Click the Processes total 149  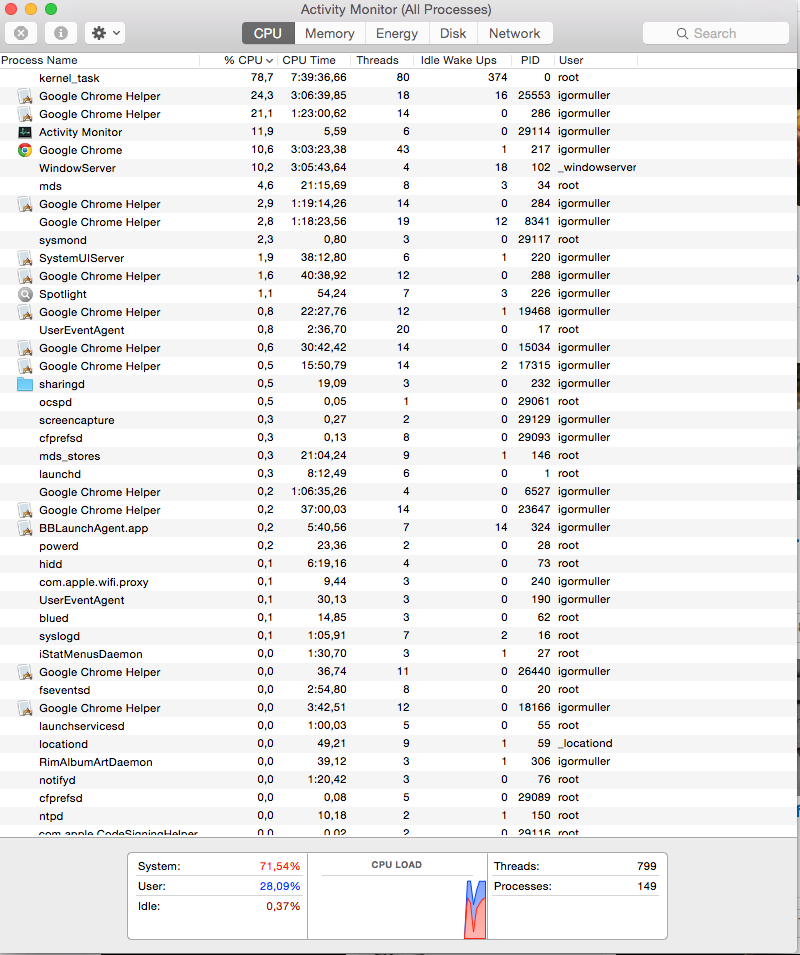click(x=647, y=886)
